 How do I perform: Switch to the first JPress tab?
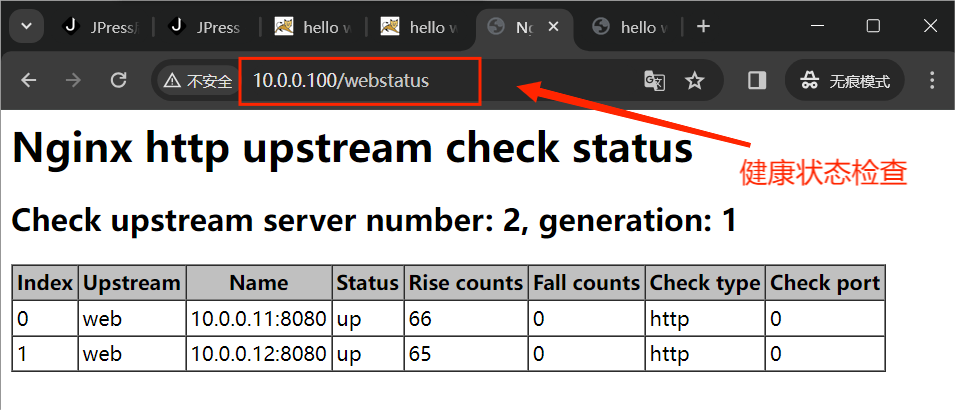101,27
